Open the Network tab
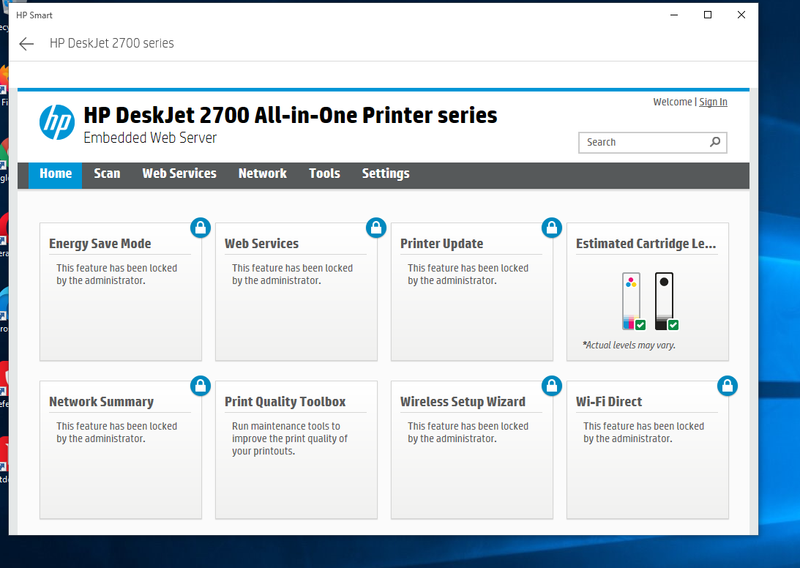Image resolution: width=800 pixels, height=568 pixels. click(263, 174)
